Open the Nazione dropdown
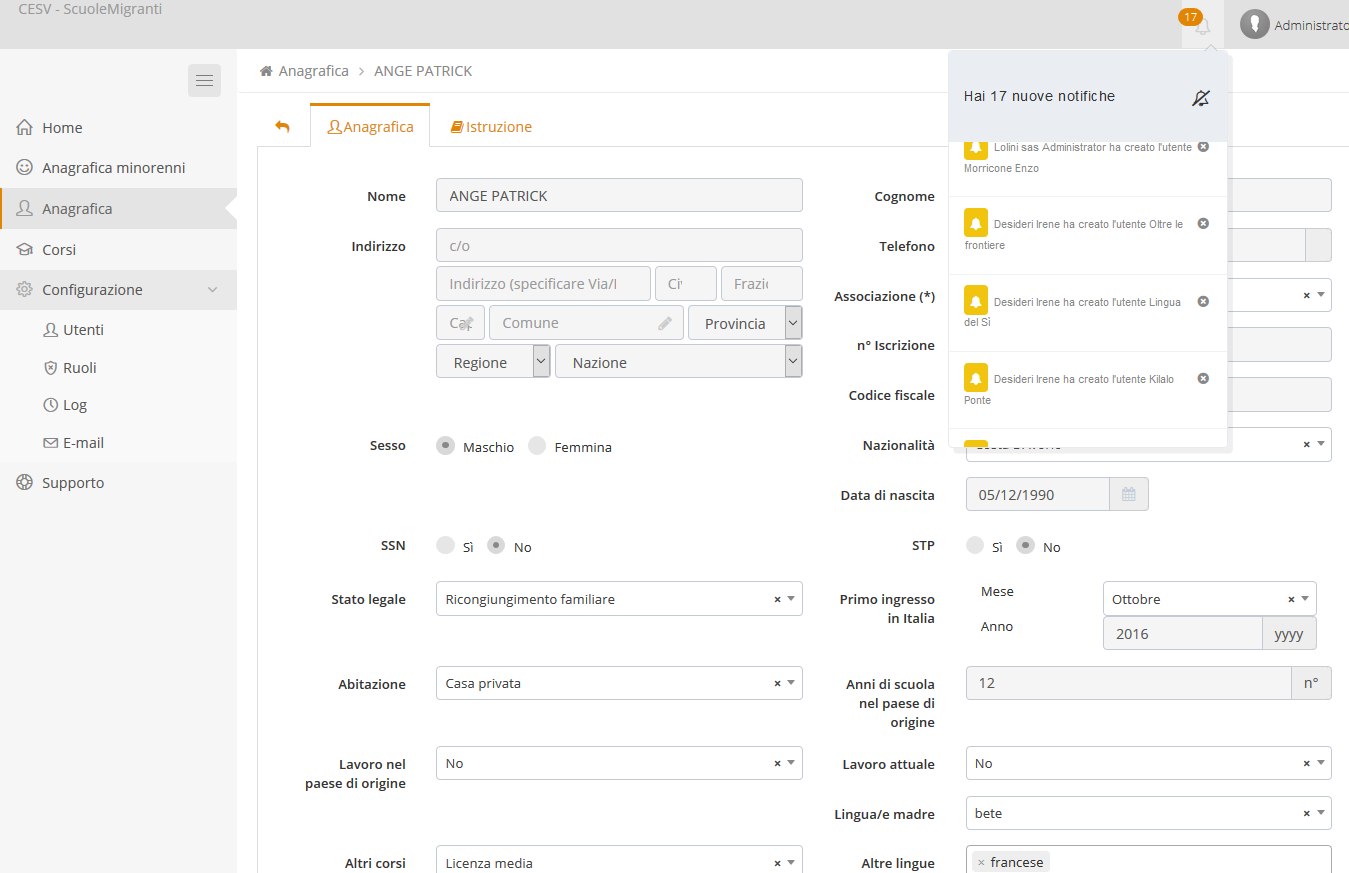The height and width of the screenshot is (873, 1349). coord(679,361)
